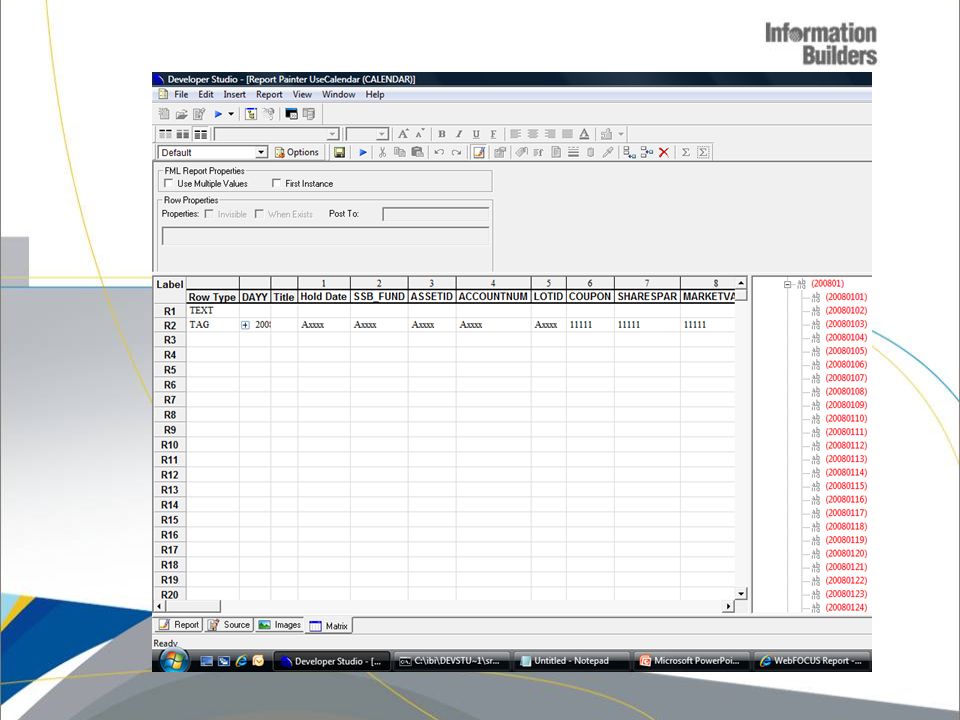Expand the plus box in row R2

click(x=245, y=325)
